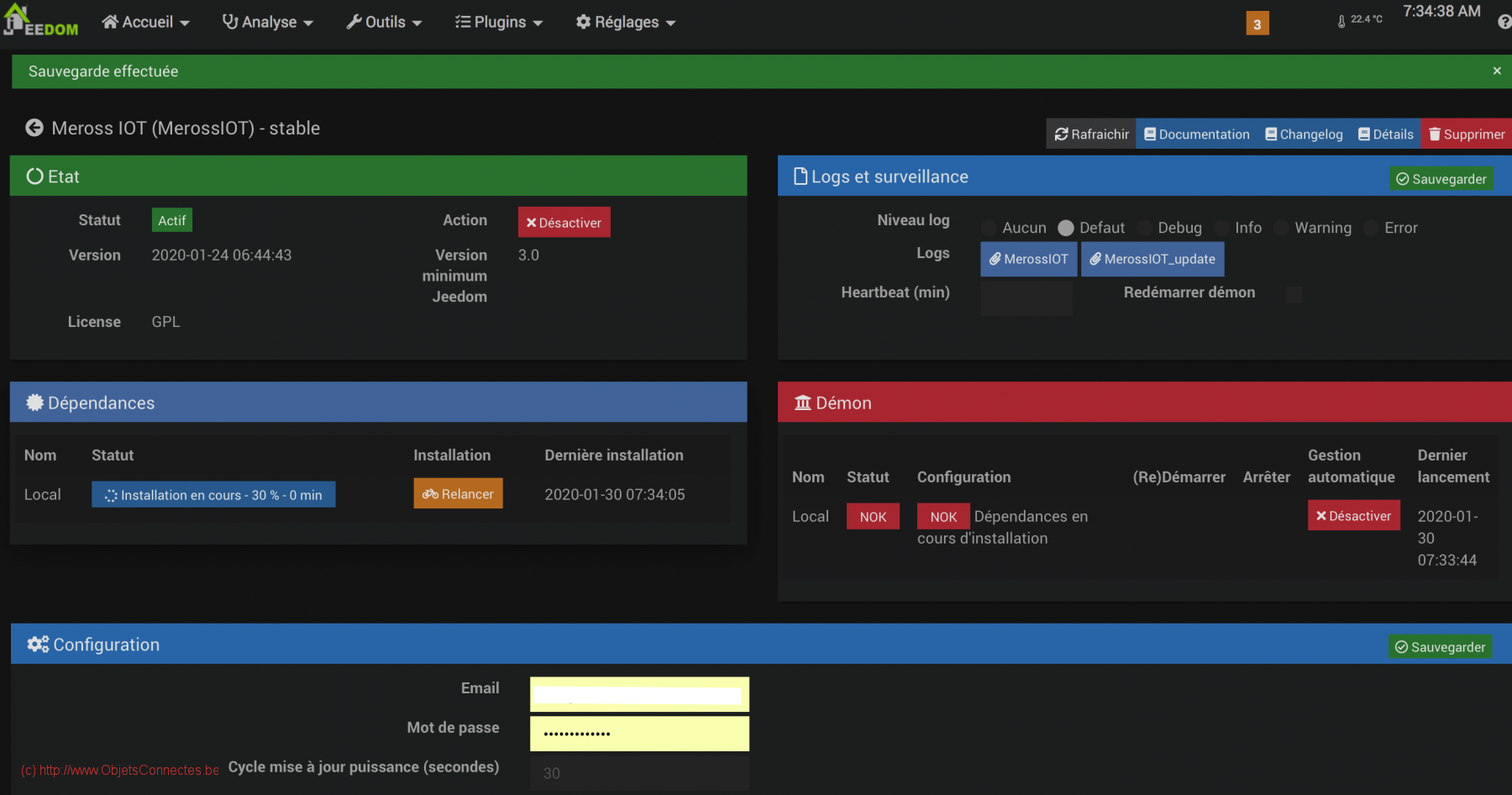Select the Error log level
1512x795 pixels.
pos(1371,228)
